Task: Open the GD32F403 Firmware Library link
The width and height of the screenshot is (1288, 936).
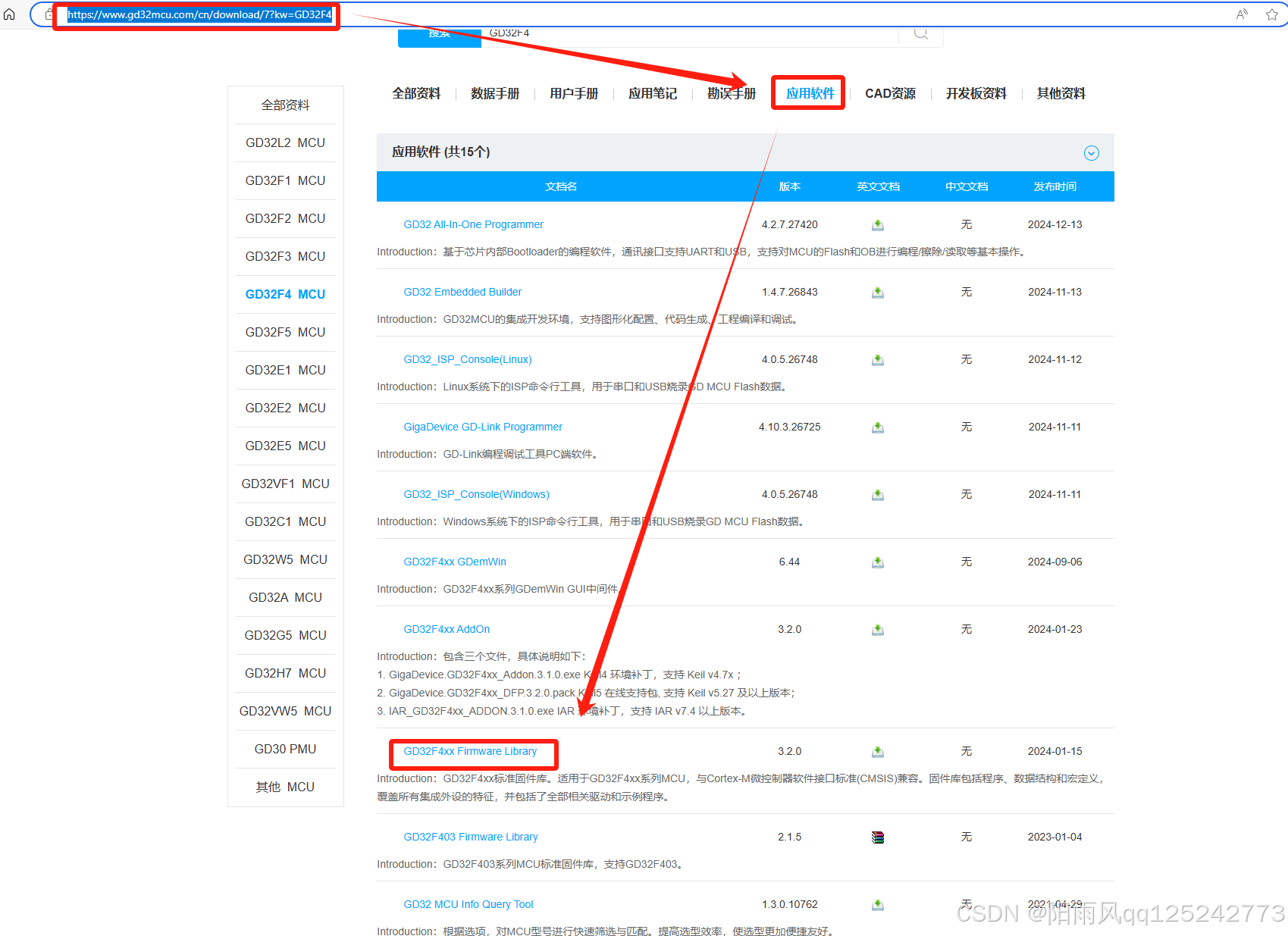Action: click(471, 837)
